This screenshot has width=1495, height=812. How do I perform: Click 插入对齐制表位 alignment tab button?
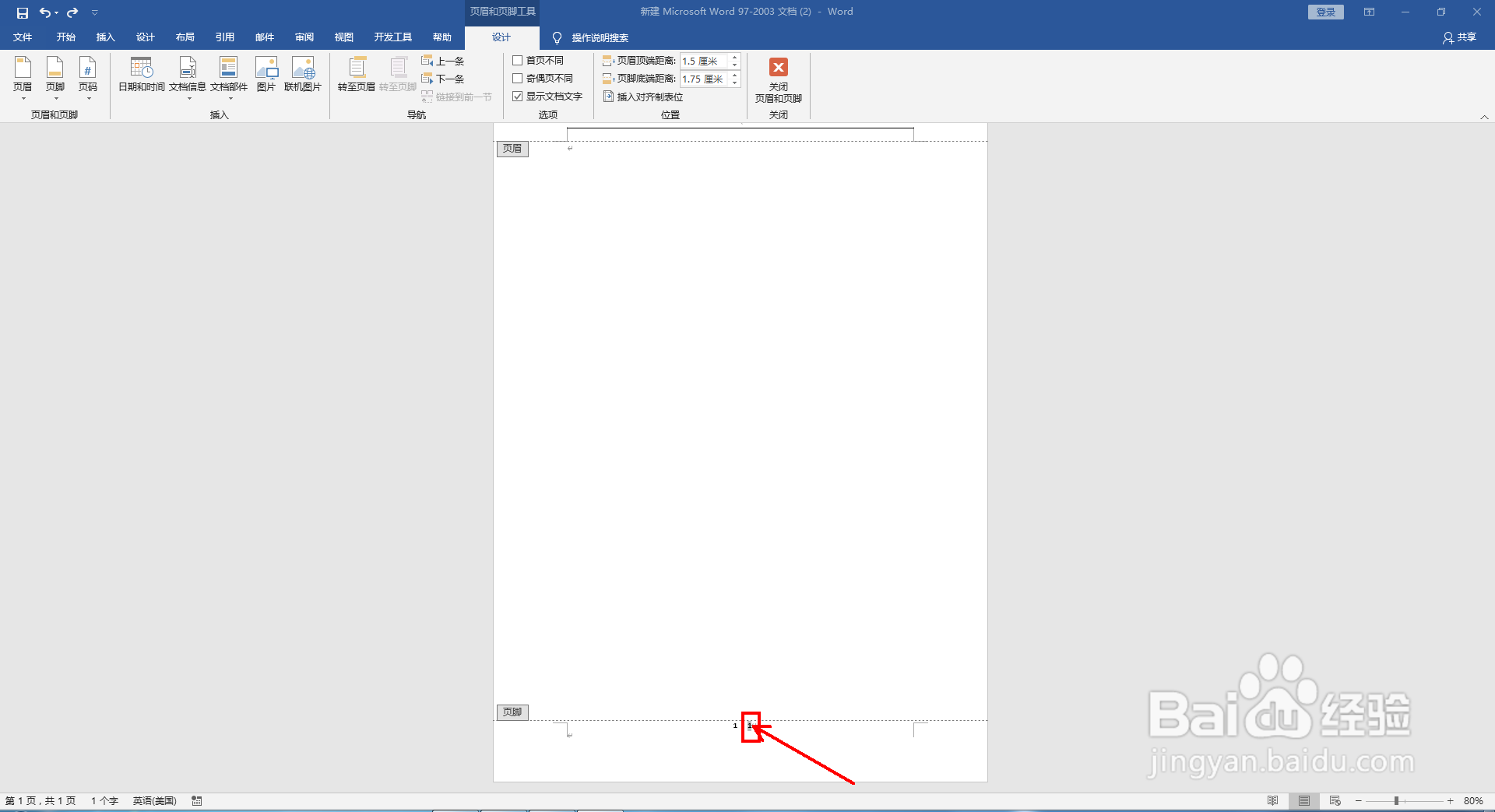click(644, 97)
